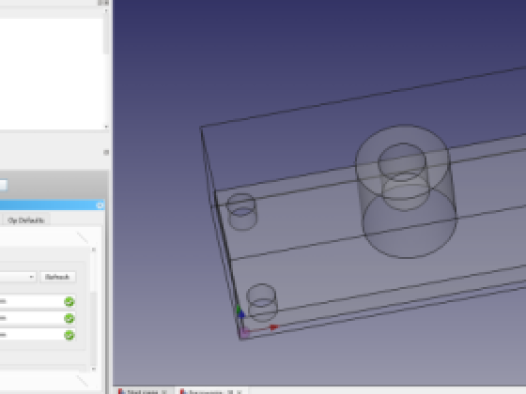Switch to the Op Defaults tab
The height and width of the screenshot is (394, 526).
point(26,220)
